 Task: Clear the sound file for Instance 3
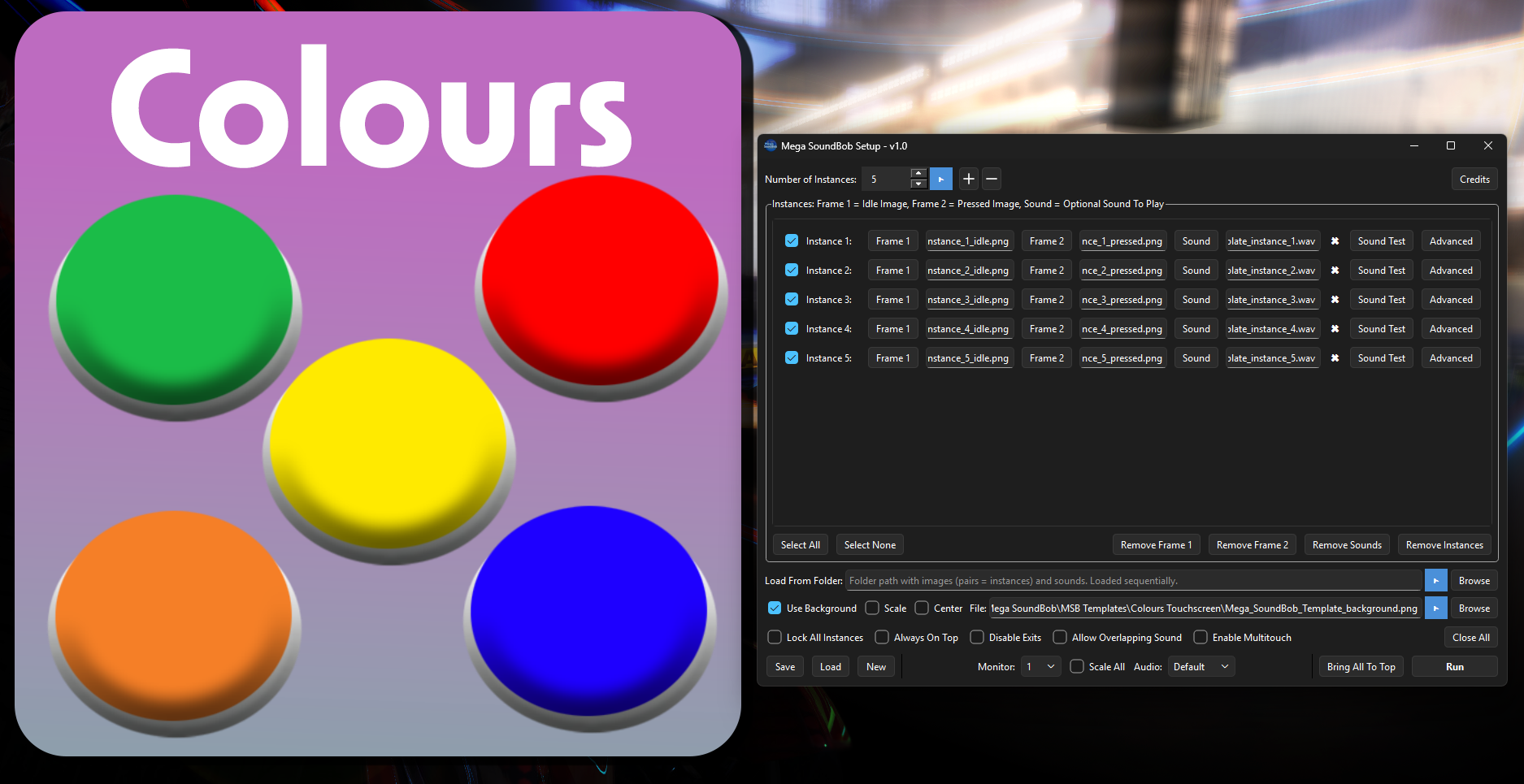(1335, 300)
